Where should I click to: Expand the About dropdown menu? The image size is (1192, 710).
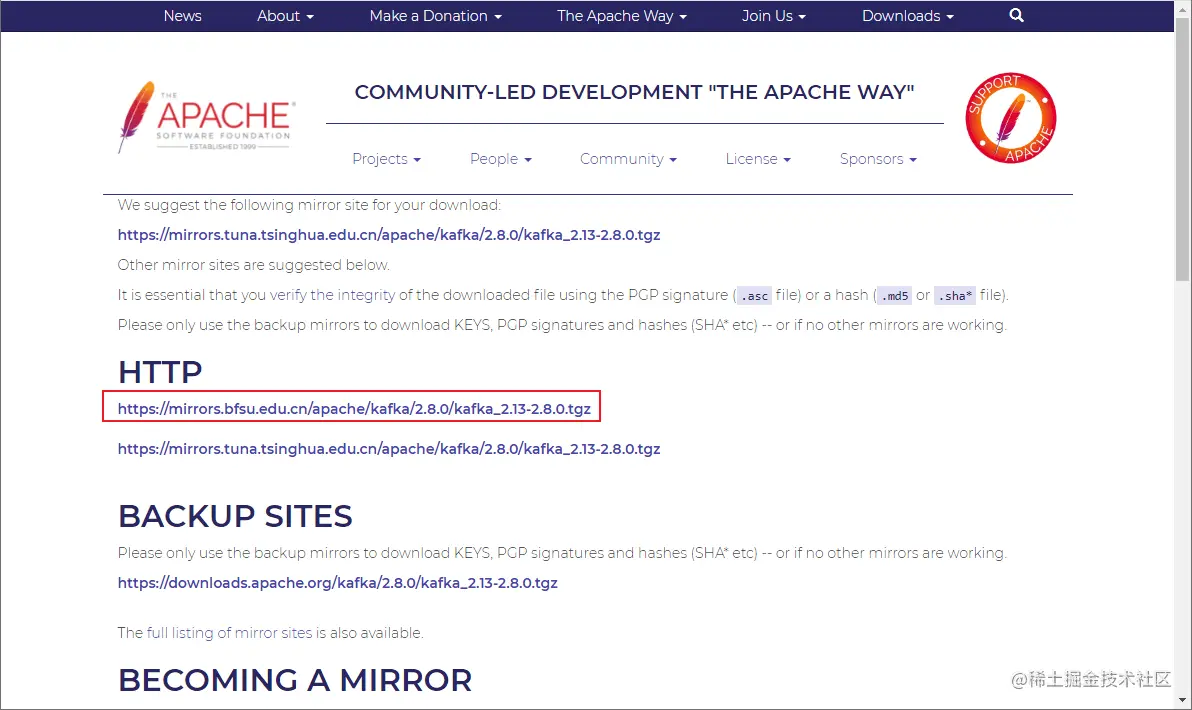tap(285, 16)
